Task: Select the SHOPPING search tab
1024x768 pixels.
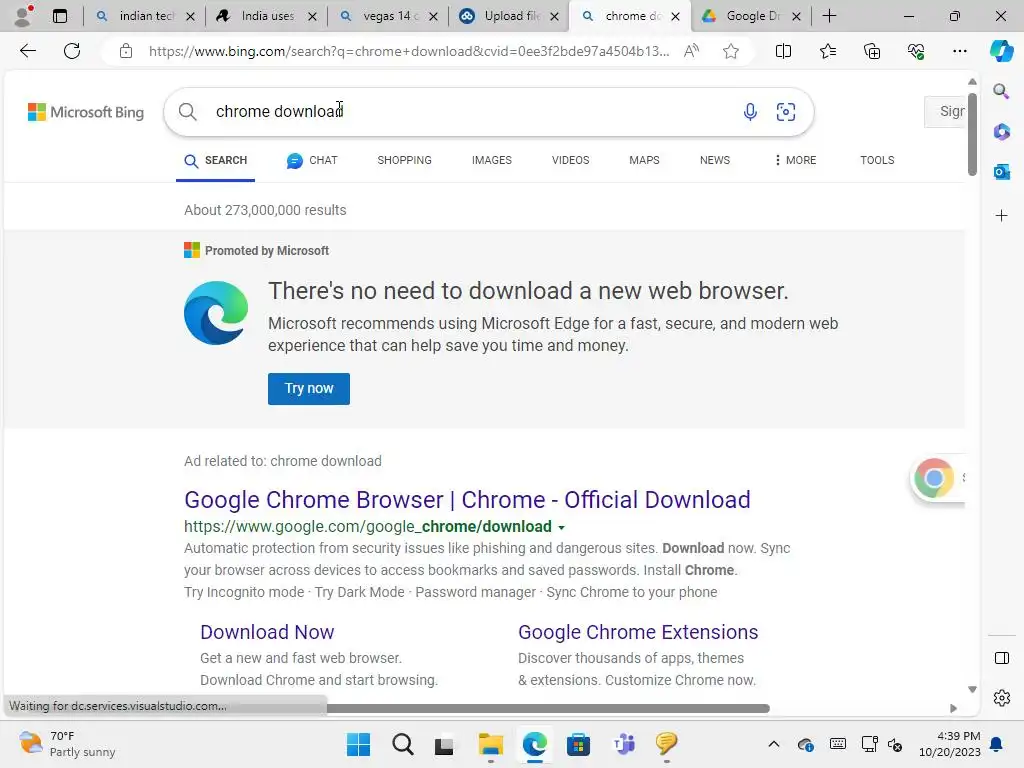Action: point(404,160)
